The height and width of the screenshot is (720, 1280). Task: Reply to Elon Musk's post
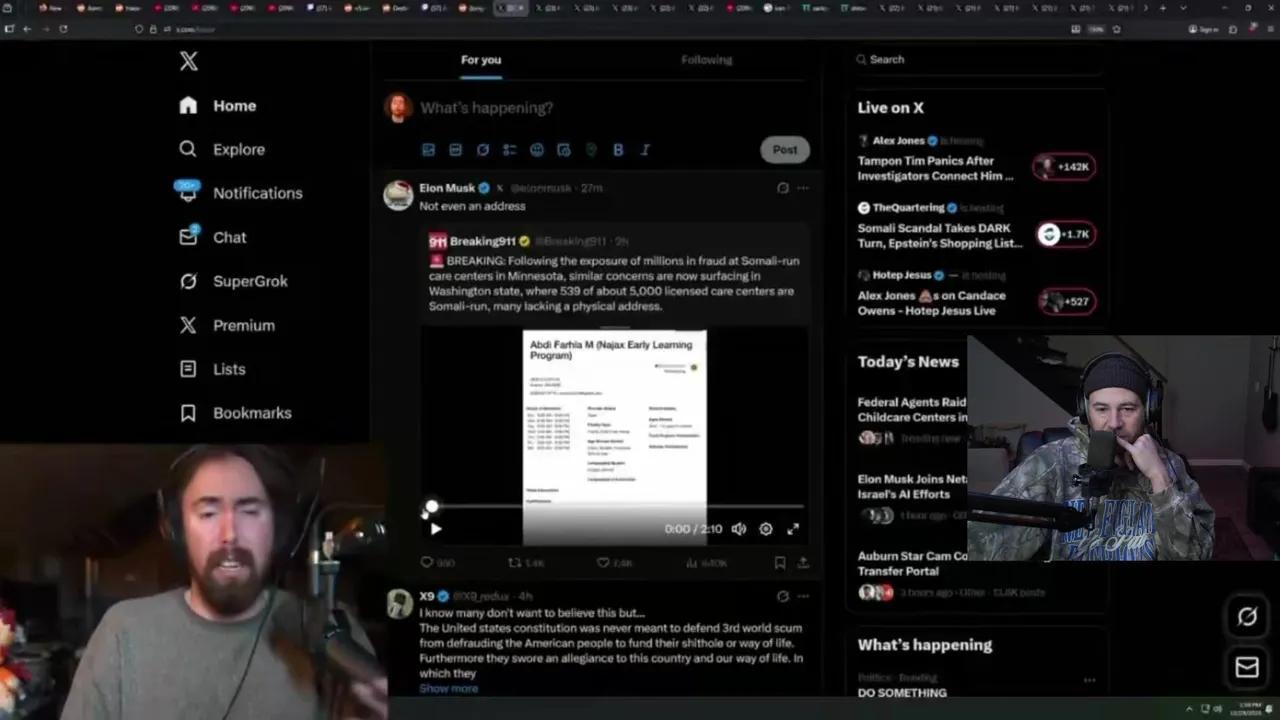point(437,563)
